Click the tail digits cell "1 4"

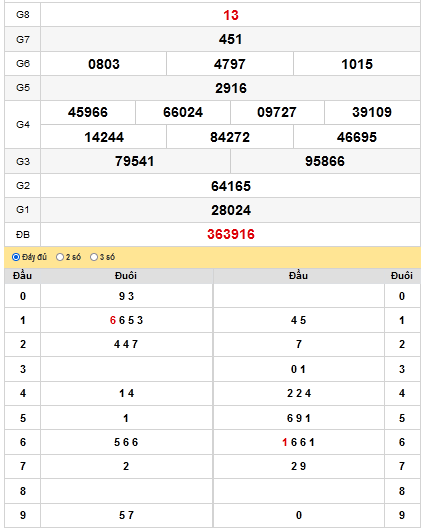[x=126, y=393]
